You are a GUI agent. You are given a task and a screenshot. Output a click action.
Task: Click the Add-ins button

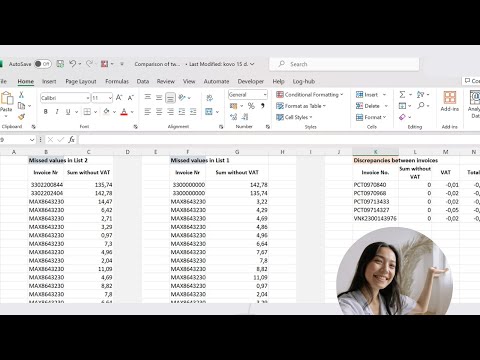pyautogui.click(x=450, y=101)
